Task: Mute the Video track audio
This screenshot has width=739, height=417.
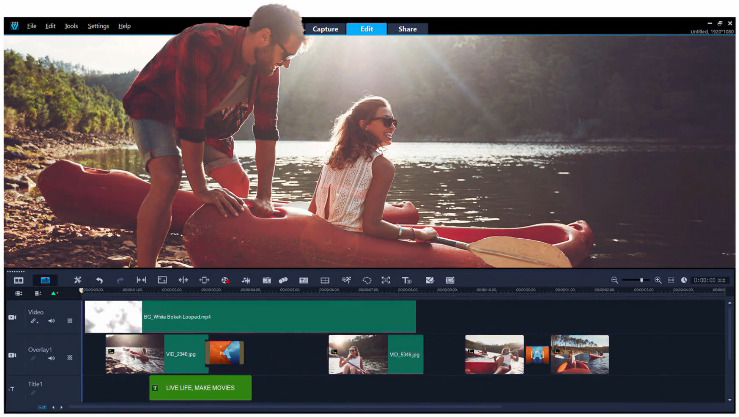Action: pyautogui.click(x=51, y=321)
